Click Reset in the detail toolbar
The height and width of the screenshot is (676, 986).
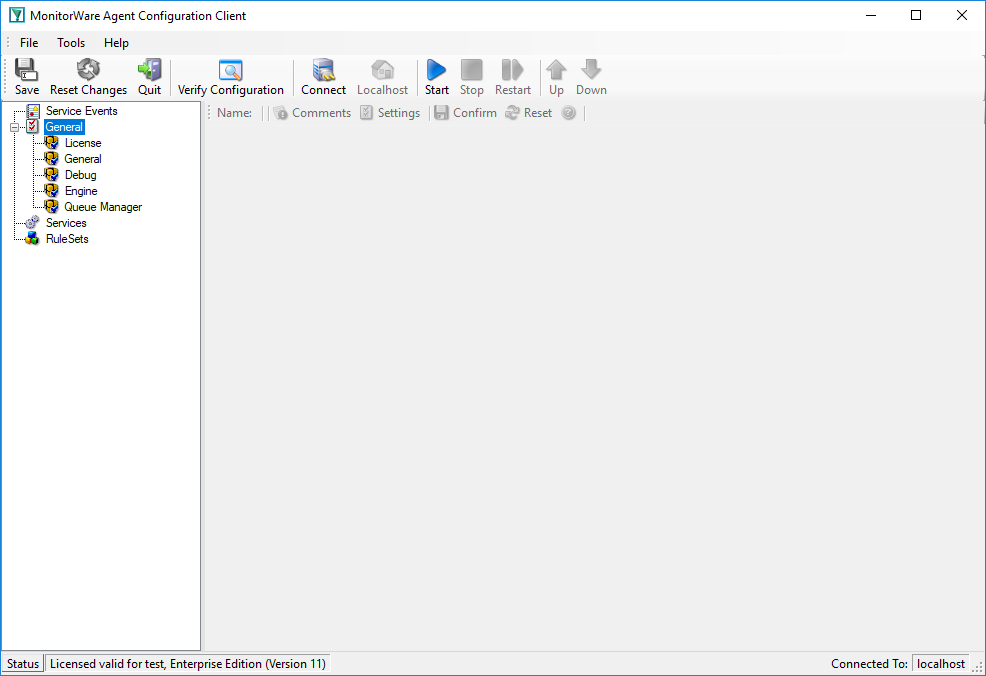coord(529,113)
